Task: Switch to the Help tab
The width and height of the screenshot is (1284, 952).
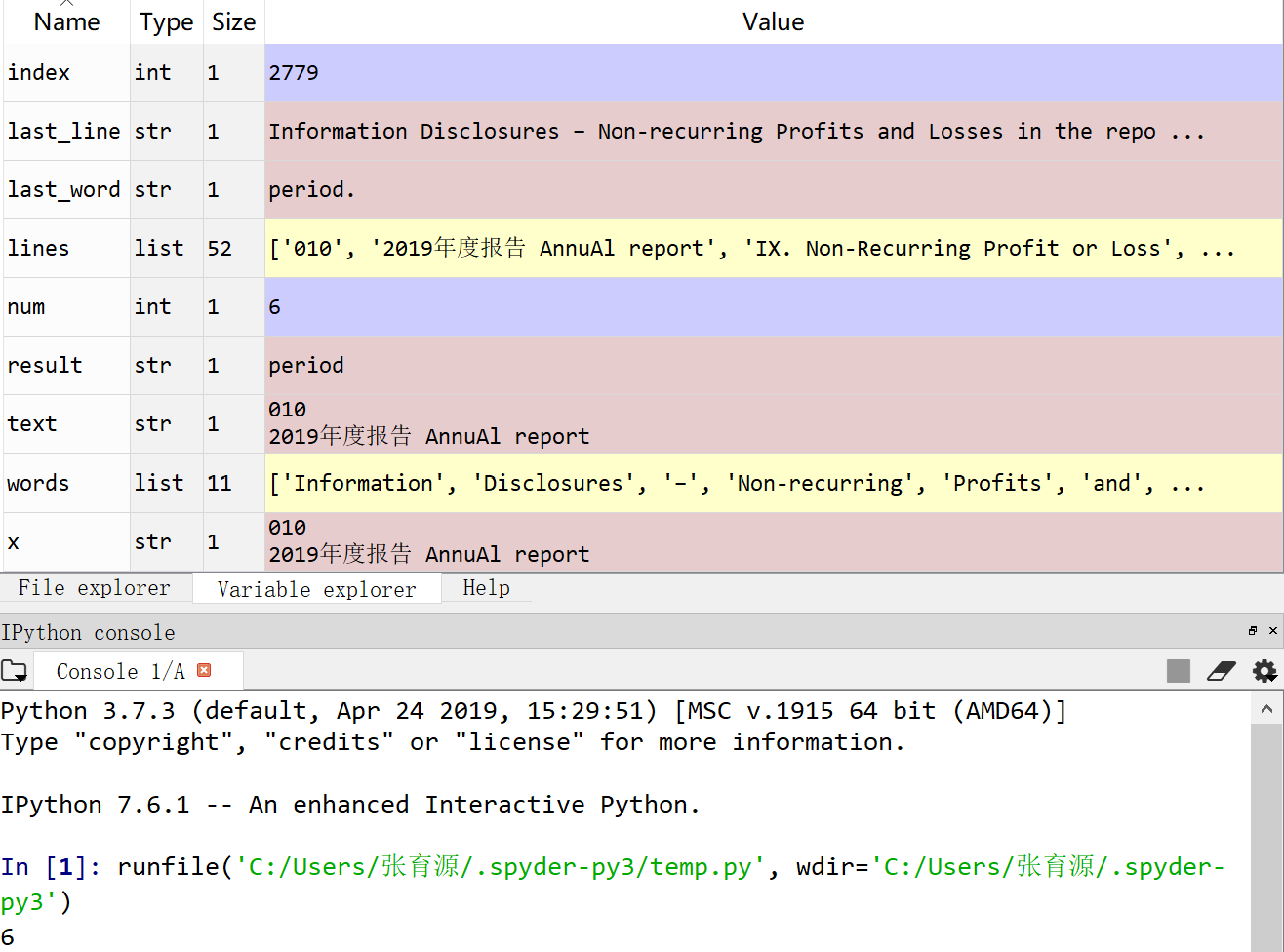Action: click(486, 588)
